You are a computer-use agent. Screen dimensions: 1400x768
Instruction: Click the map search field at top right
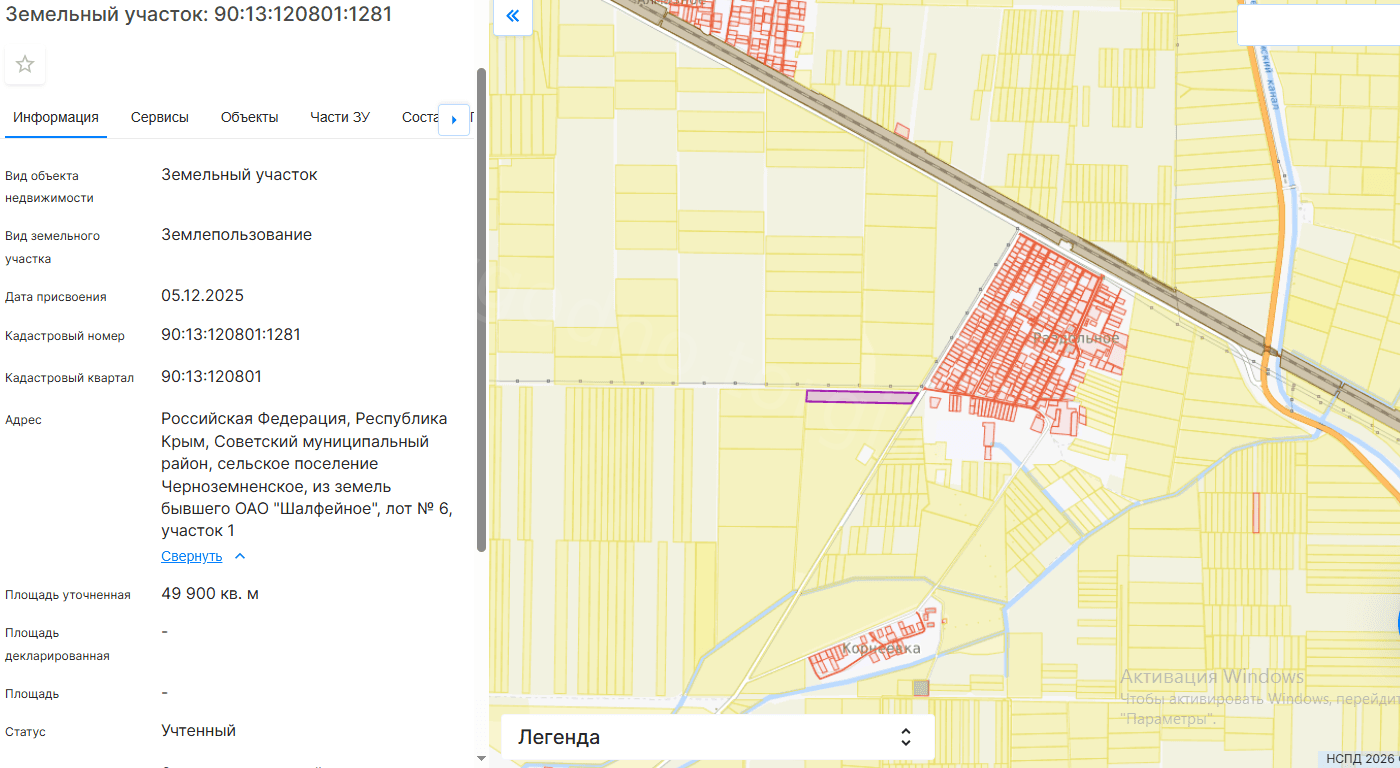pyautogui.click(x=1318, y=25)
